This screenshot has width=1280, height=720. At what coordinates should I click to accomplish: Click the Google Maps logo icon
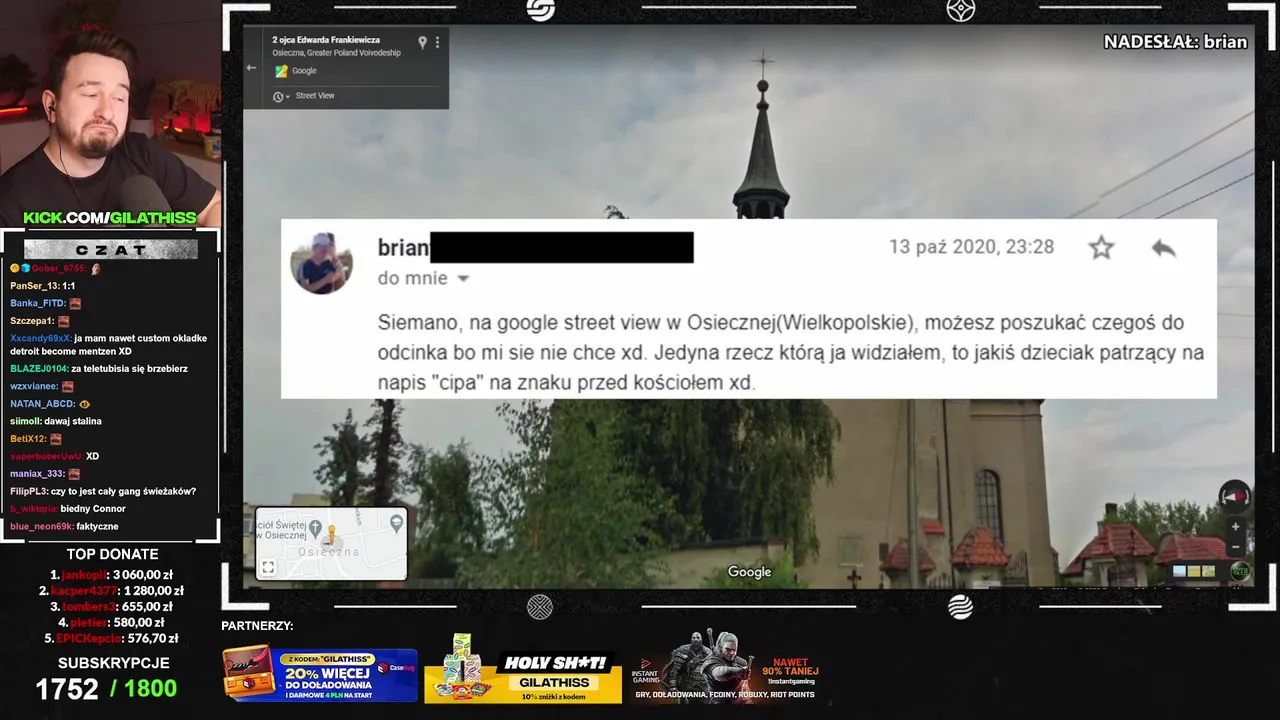281,71
